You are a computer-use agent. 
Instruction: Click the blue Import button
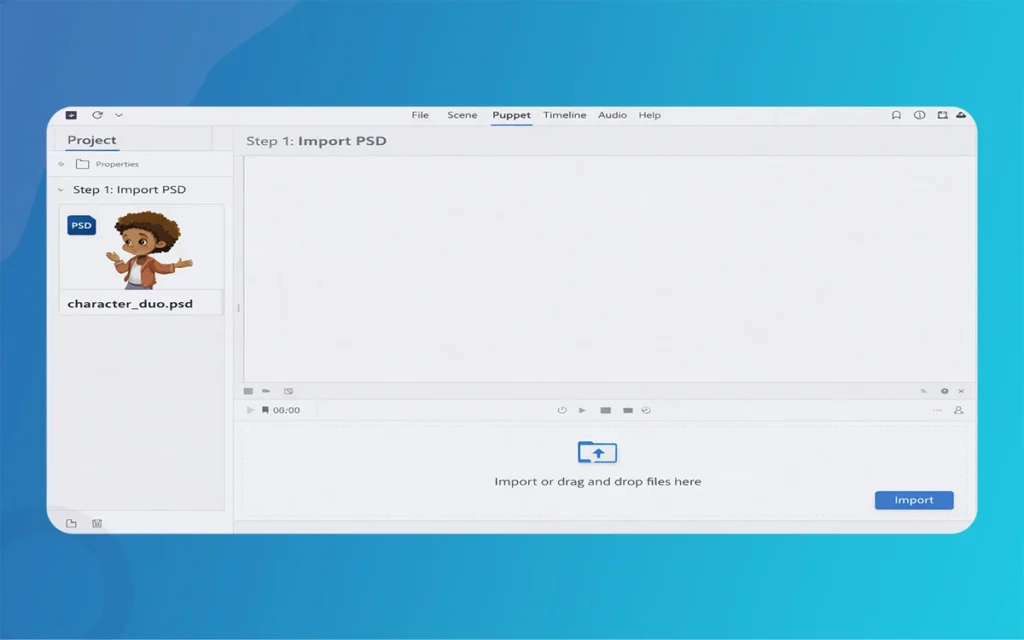point(913,500)
